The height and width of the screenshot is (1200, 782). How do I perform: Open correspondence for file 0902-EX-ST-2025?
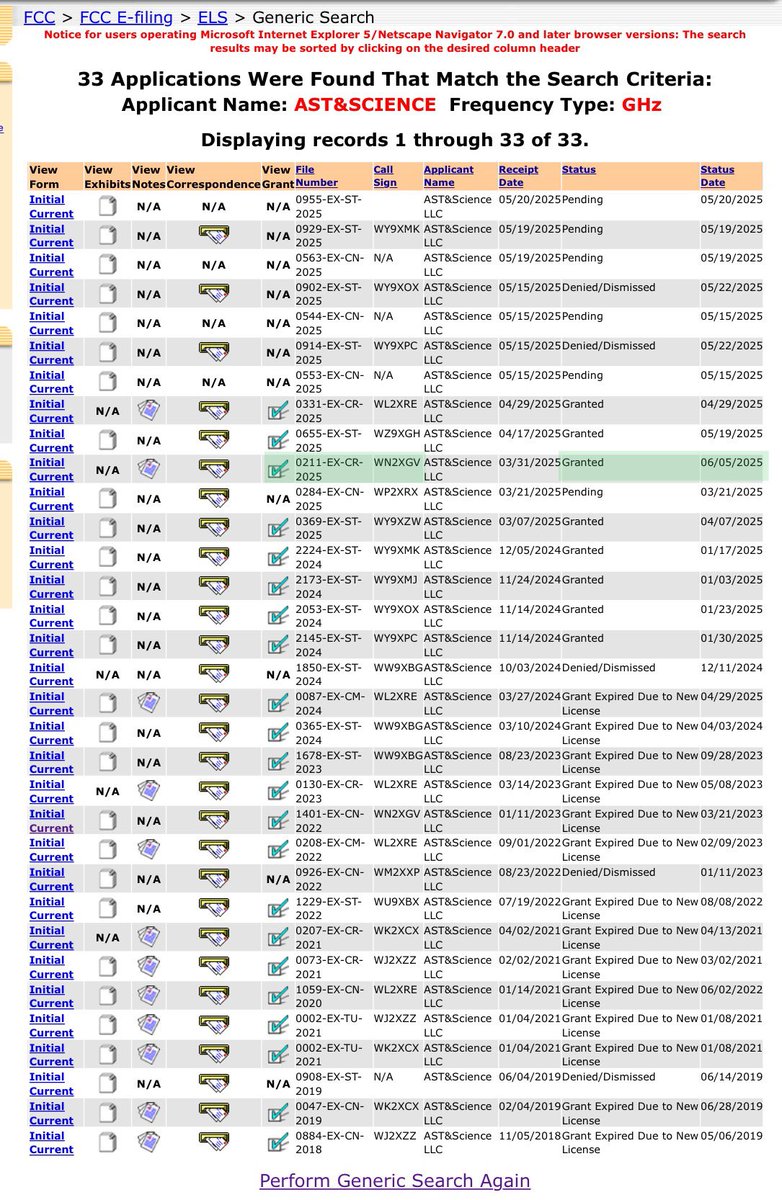point(213,294)
